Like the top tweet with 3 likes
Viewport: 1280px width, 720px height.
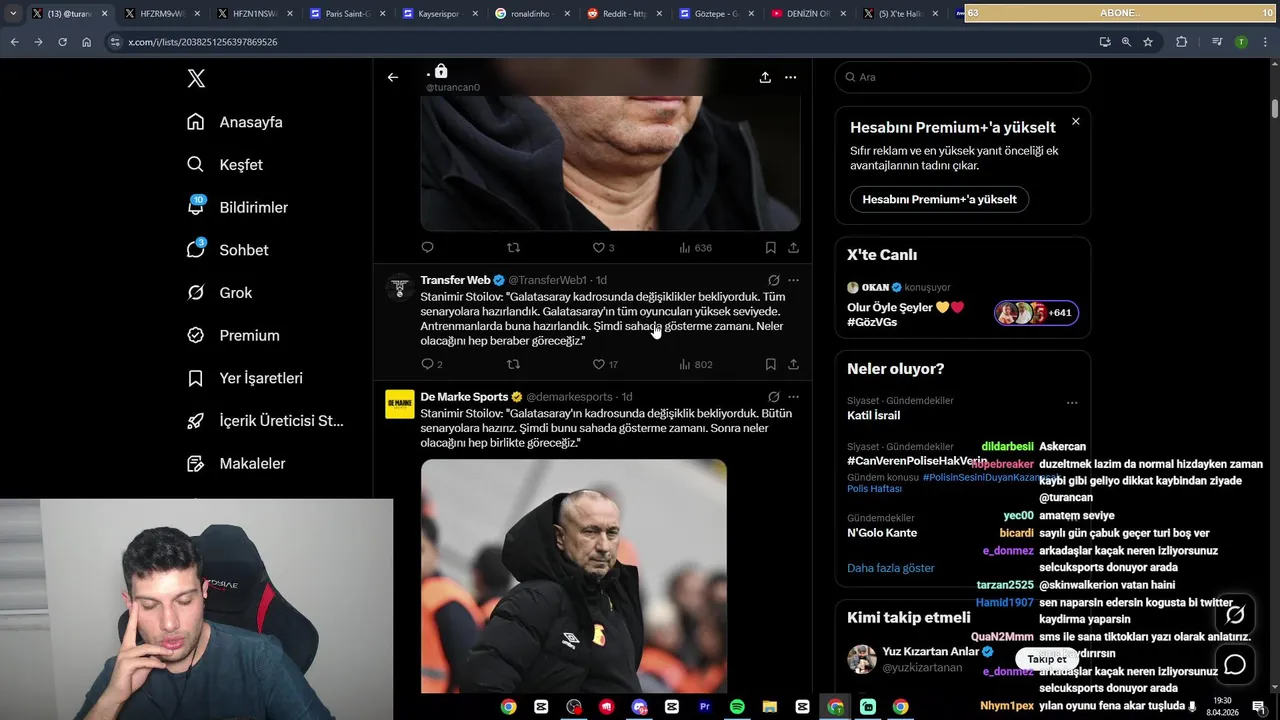tap(603, 248)
